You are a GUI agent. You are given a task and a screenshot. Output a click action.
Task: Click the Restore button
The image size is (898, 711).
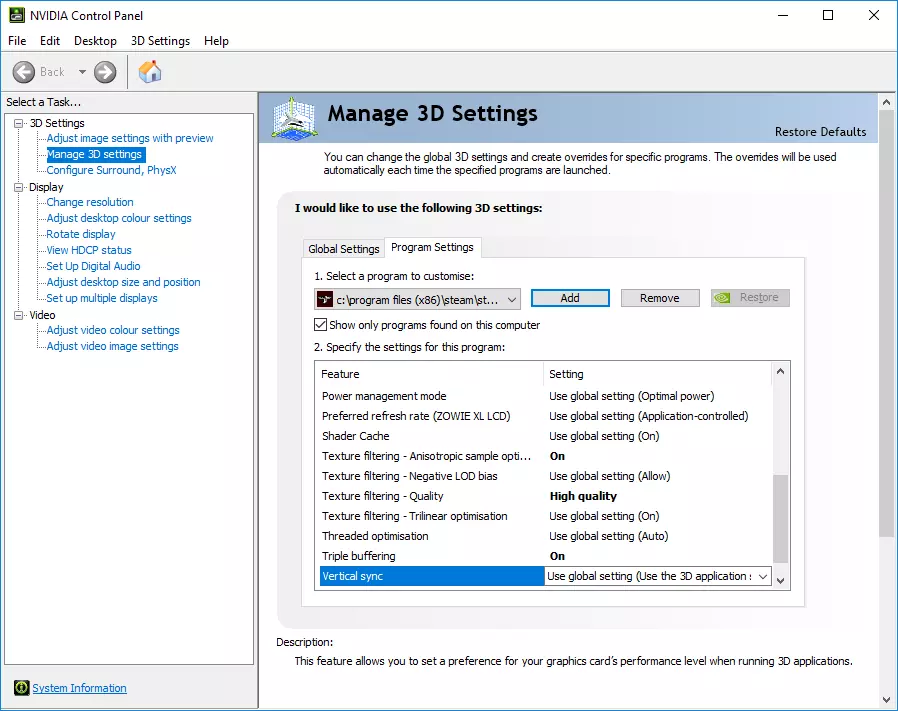tap(750, 298)
